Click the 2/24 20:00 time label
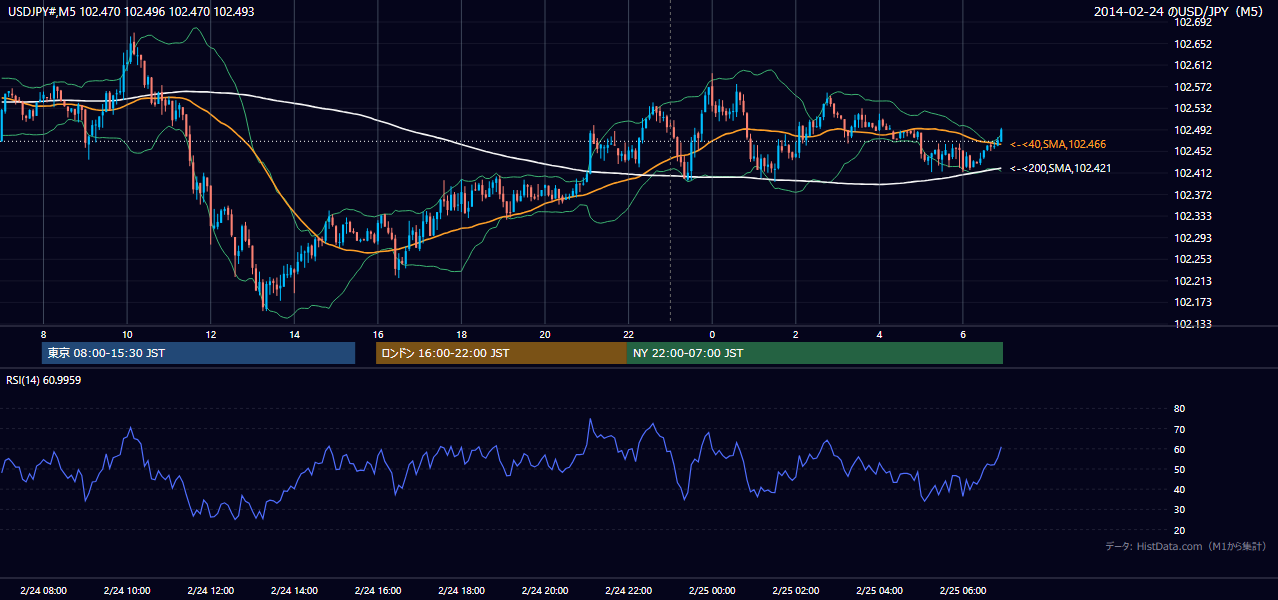 point(545,591)
